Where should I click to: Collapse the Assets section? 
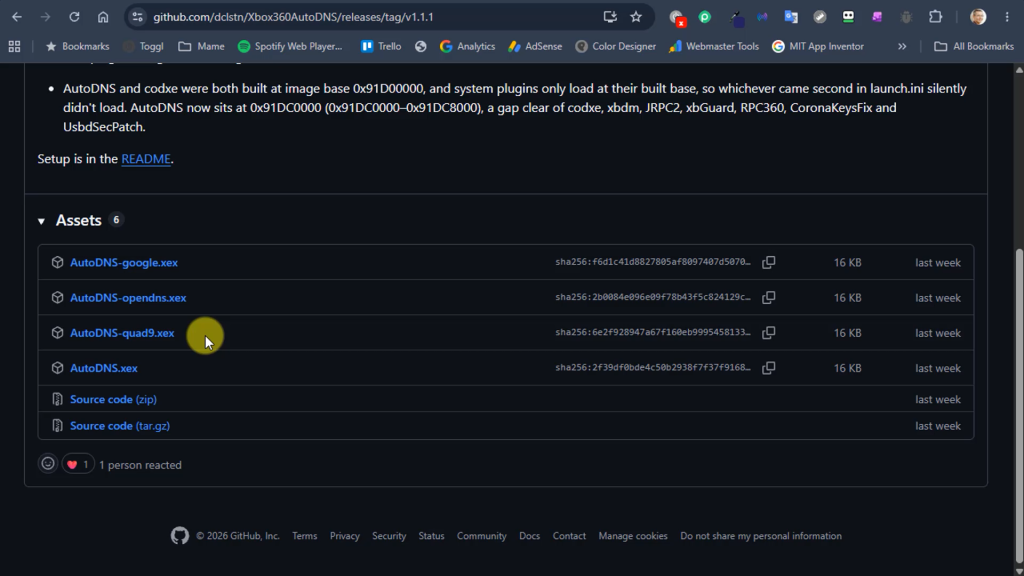point(41,221)
